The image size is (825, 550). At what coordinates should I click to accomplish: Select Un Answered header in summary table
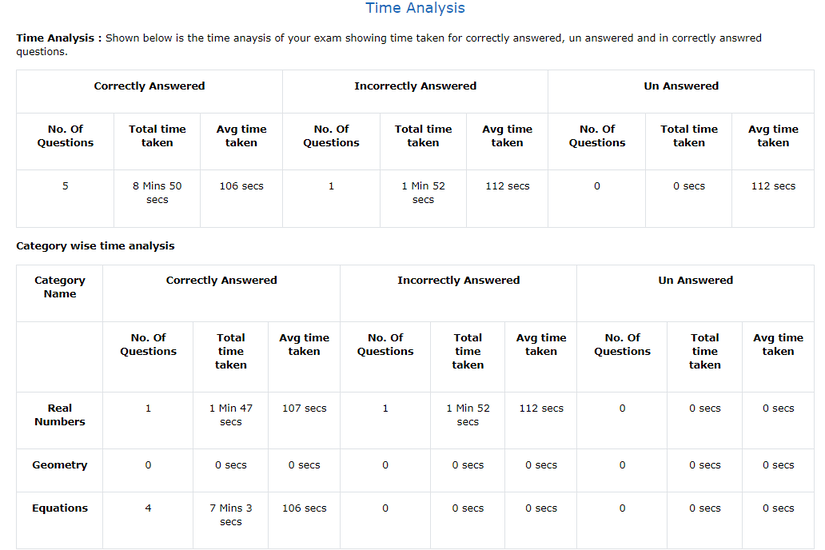point(680,87)
